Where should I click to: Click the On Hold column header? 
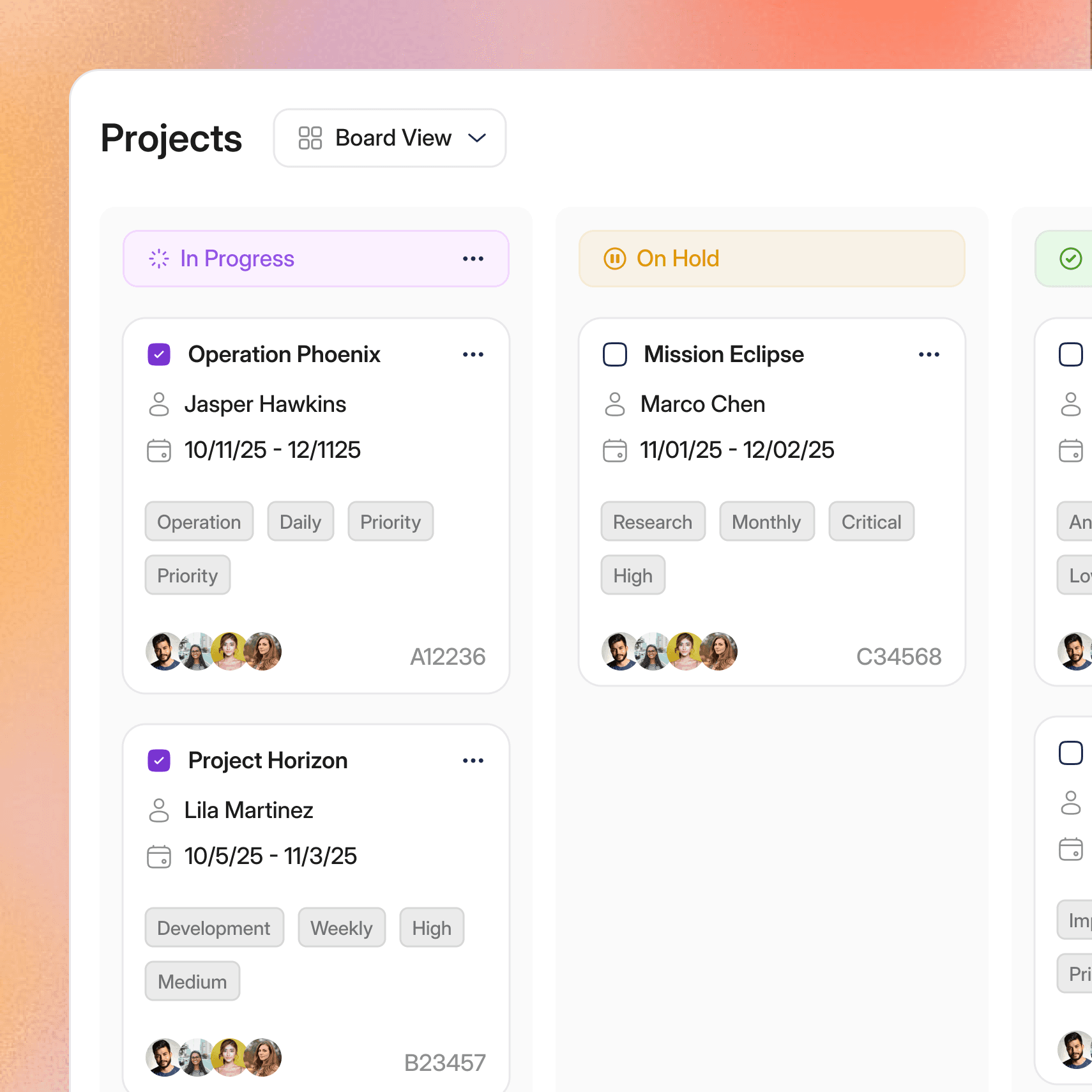[772, 259]
